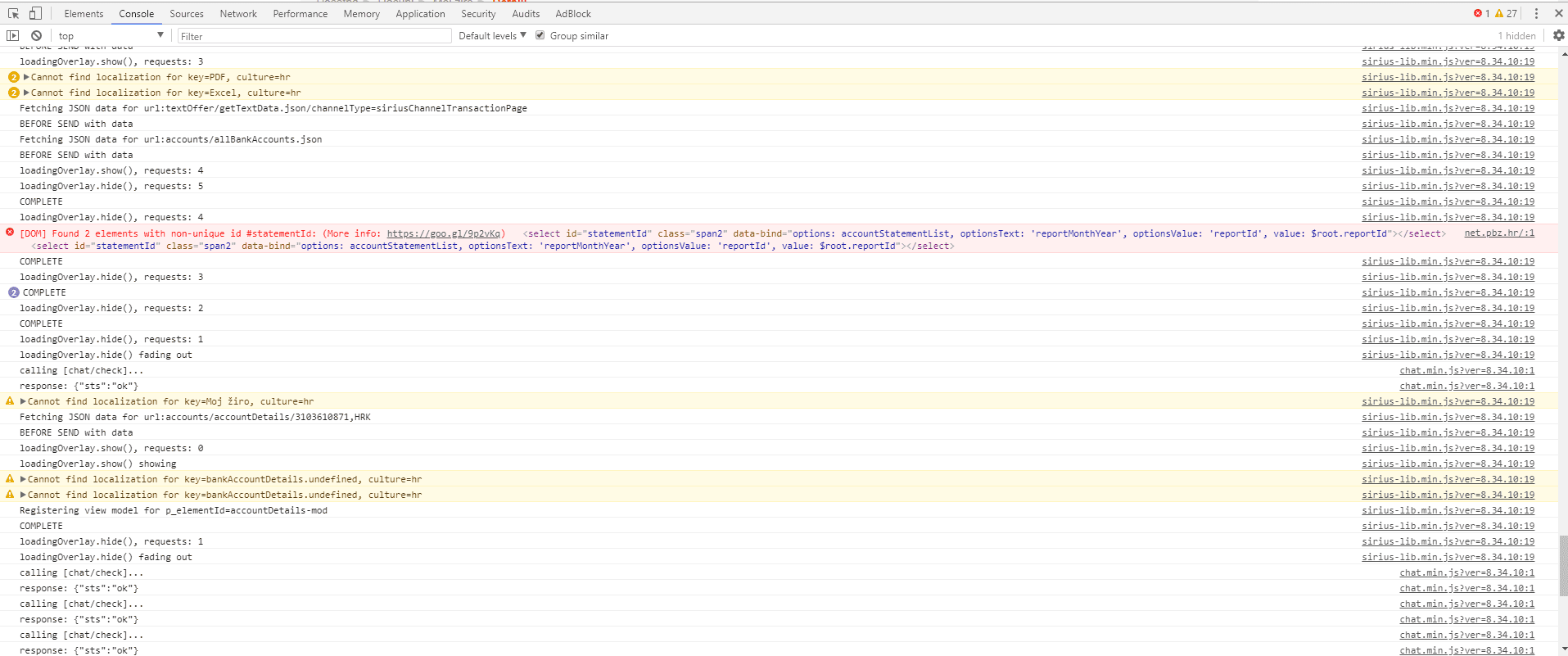The image size is (1568, 656).
Task: Open the goo.gl/9p2vKq more info link
Action: (443, 233)
